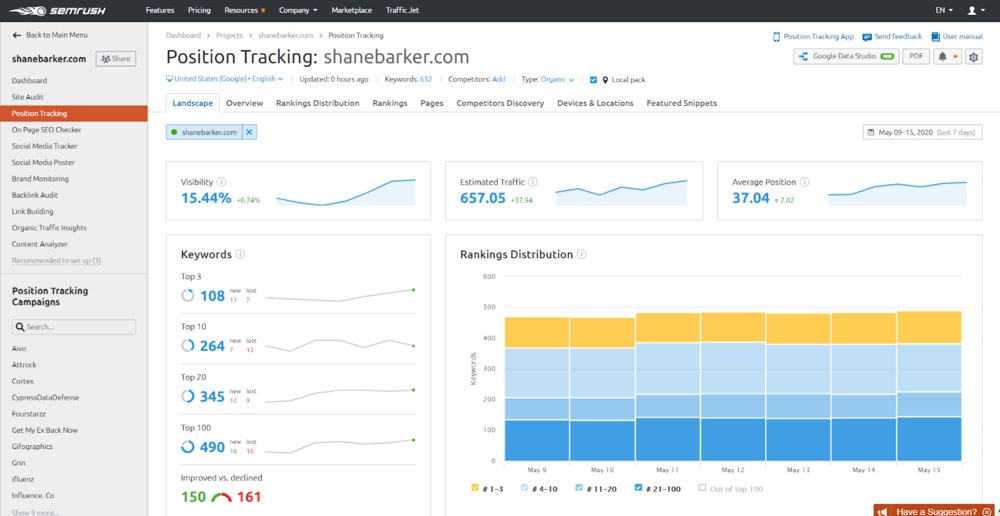Expand Recommended to set up (3)
Viewport: 1000px width, 516px height.
(x=56, y=260)
